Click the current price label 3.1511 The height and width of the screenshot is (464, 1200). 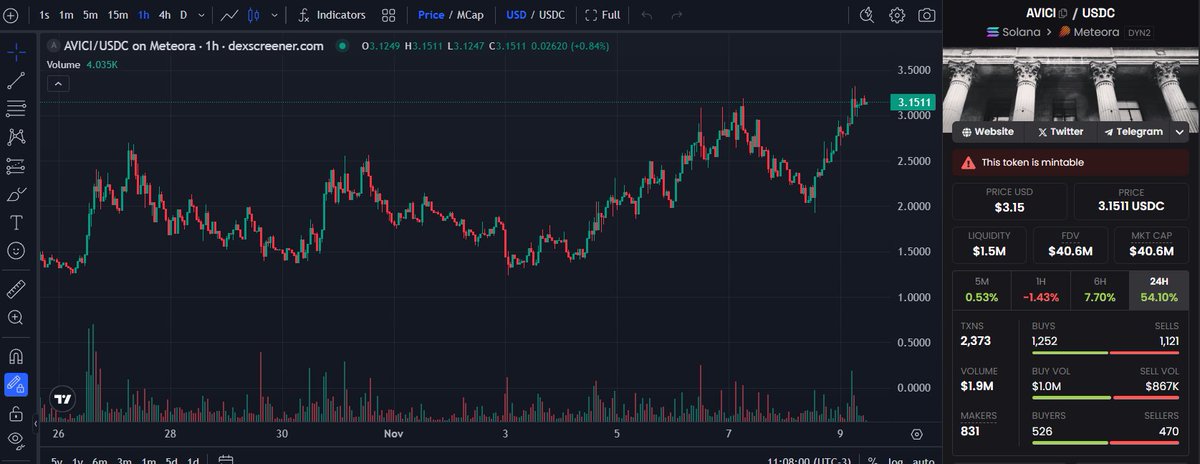[x=914, y=102]
